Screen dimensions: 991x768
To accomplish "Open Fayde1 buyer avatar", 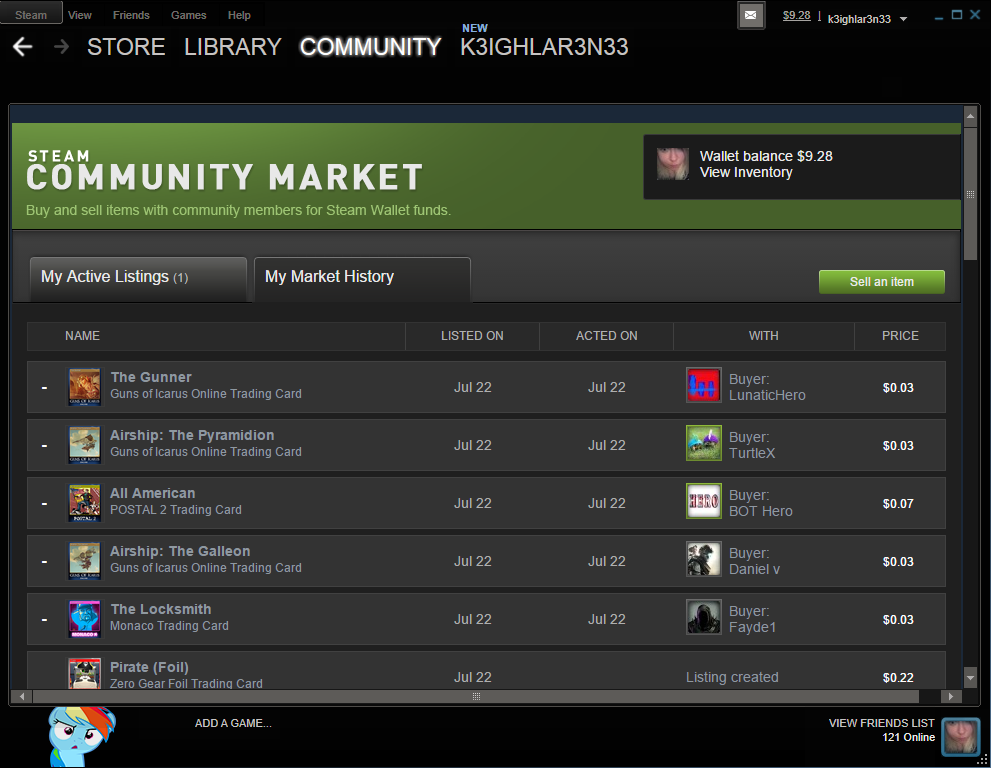I will point(703,618).
